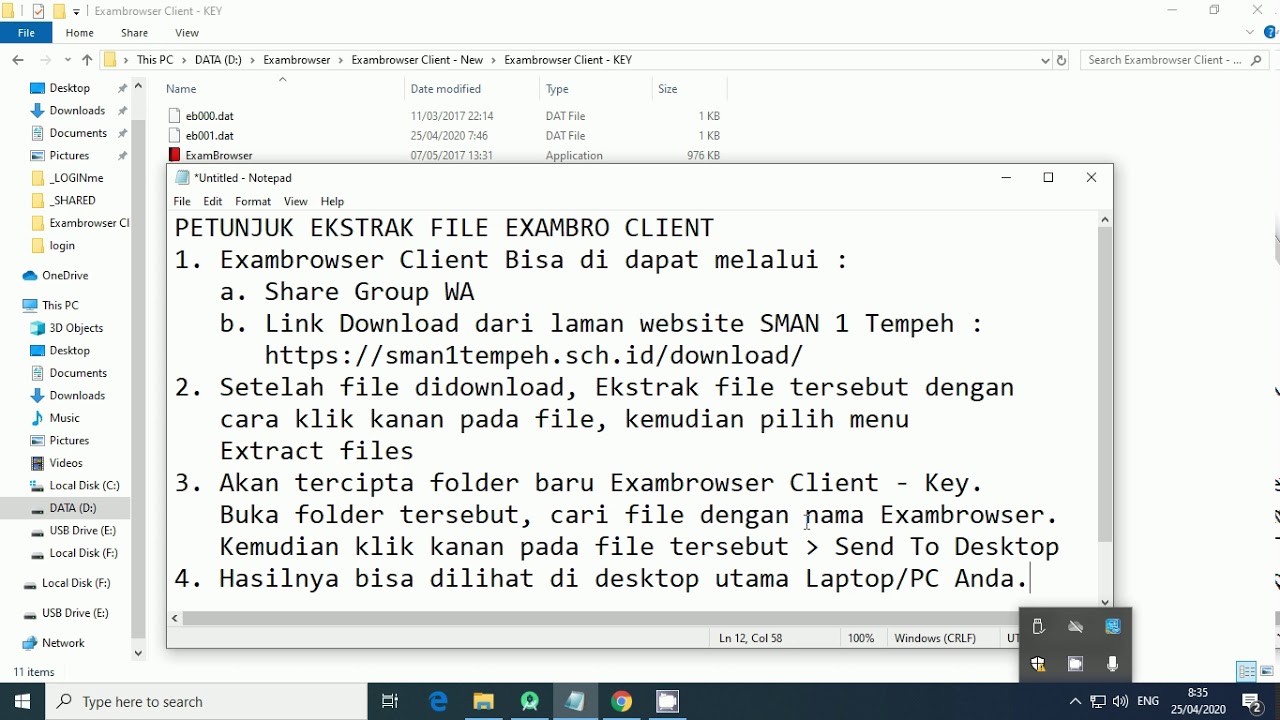Viewport: 1280px width, 720px height.
Task: Click the microphone tray icon
Action: (1113, 664)
